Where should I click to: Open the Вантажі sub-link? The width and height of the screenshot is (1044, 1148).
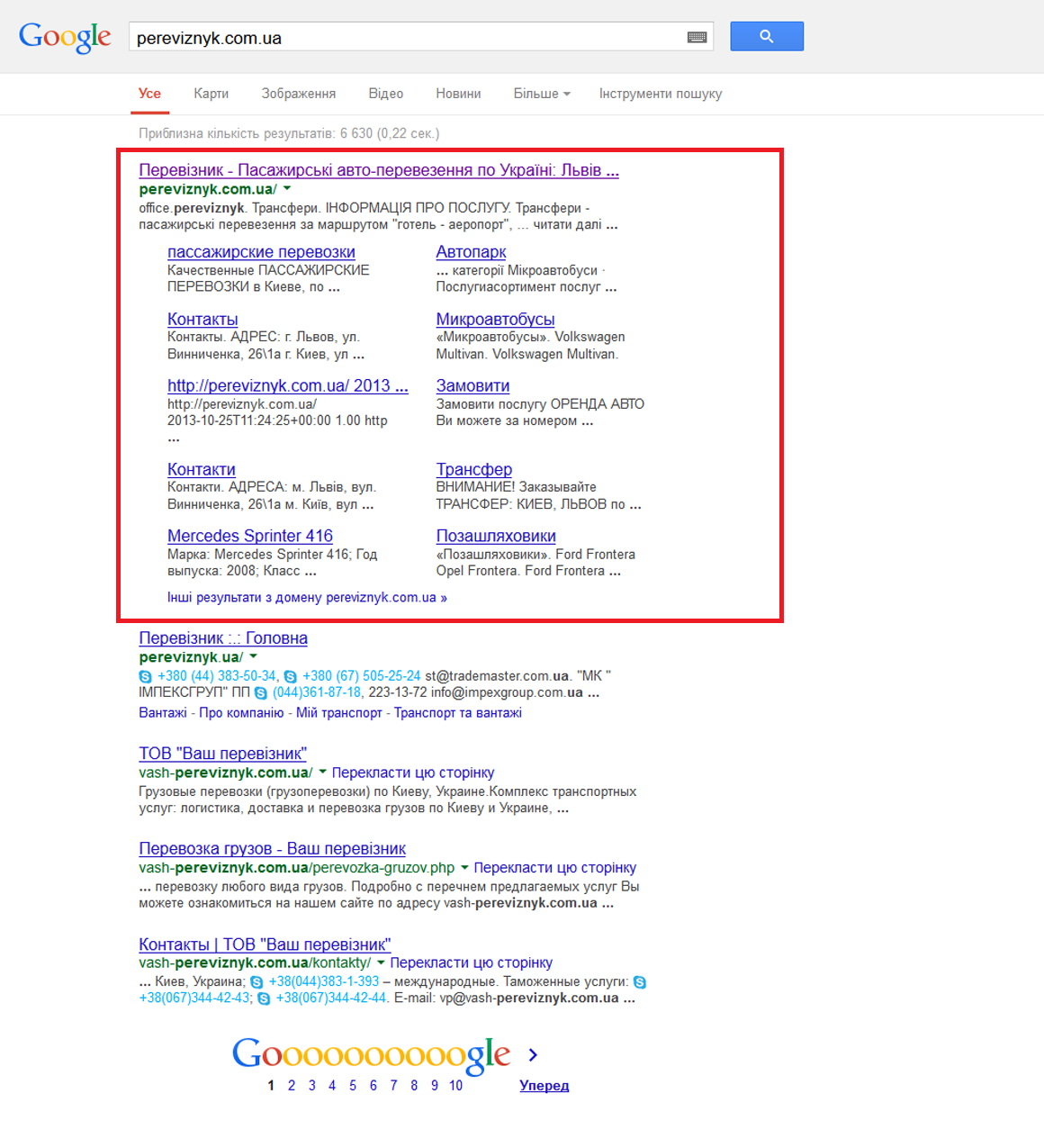tap(163, 712)
